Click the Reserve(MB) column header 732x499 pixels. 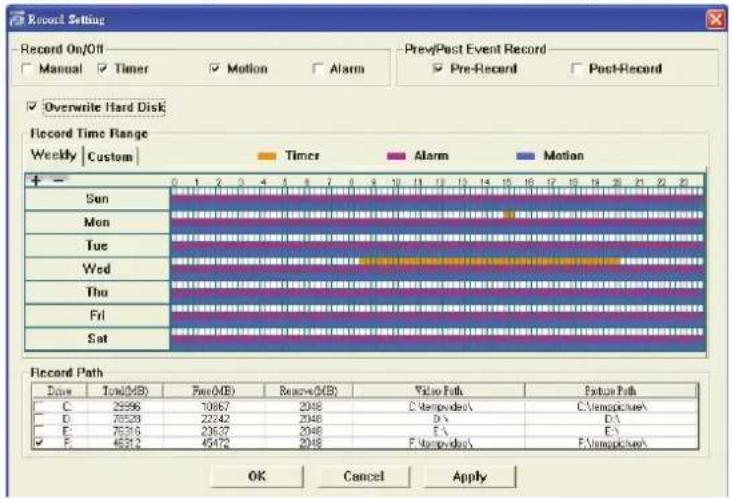(x=309, y=391)
